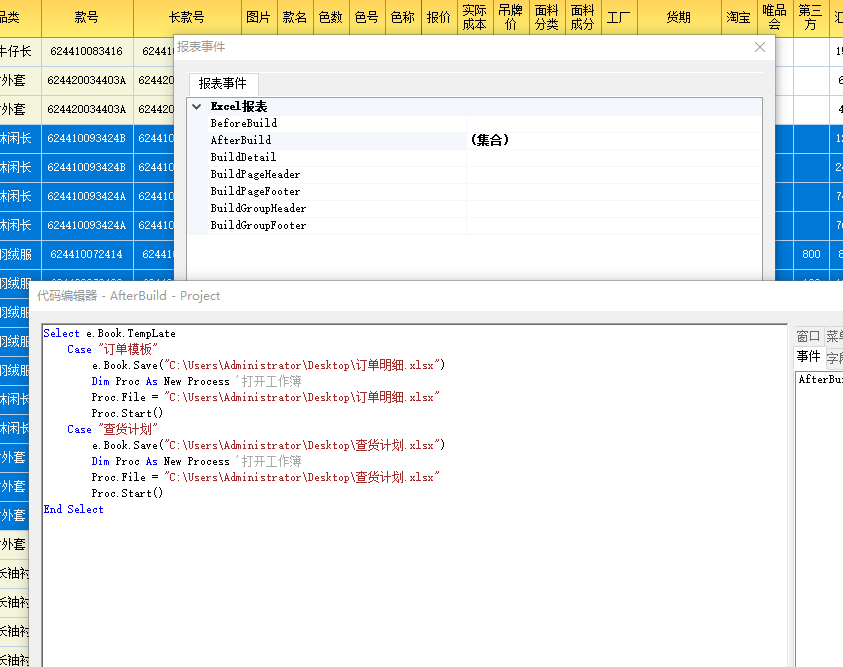Viewport: 843px width, 667px height.
Task: Select the BuildGroupHeader event row
Action: (x=475, y=209)
